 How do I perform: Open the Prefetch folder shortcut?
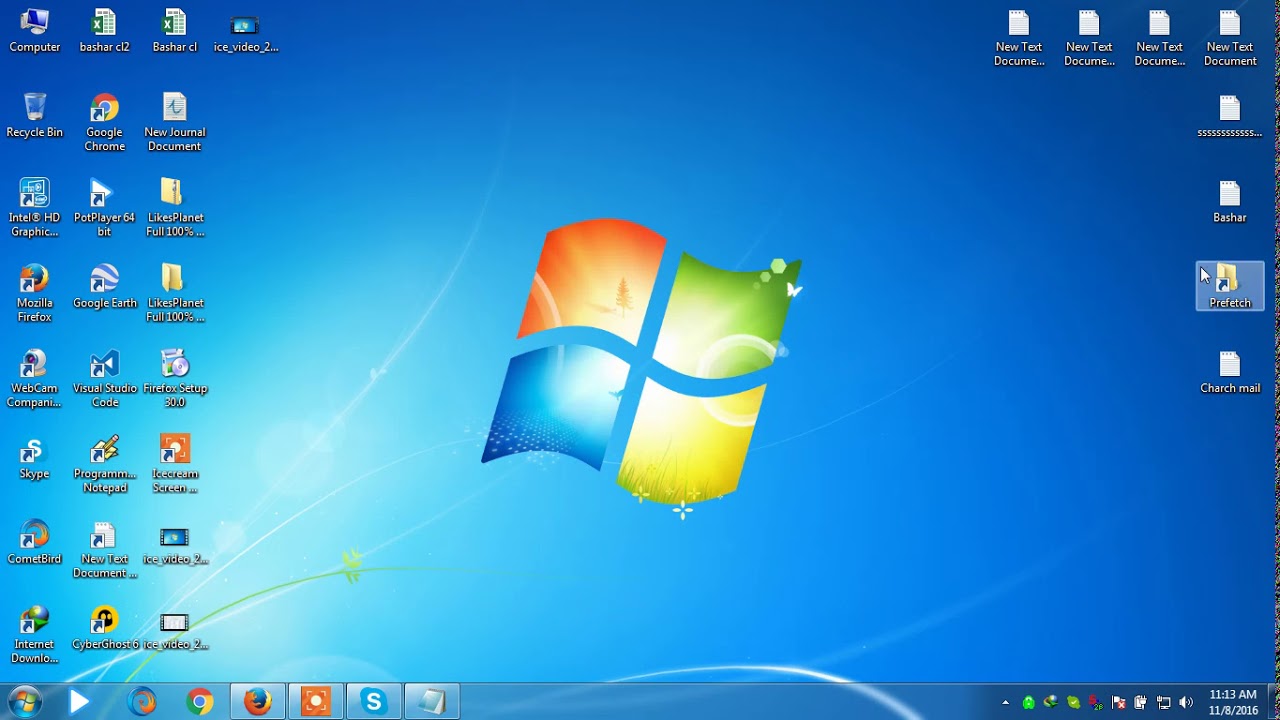point(1230,286)
